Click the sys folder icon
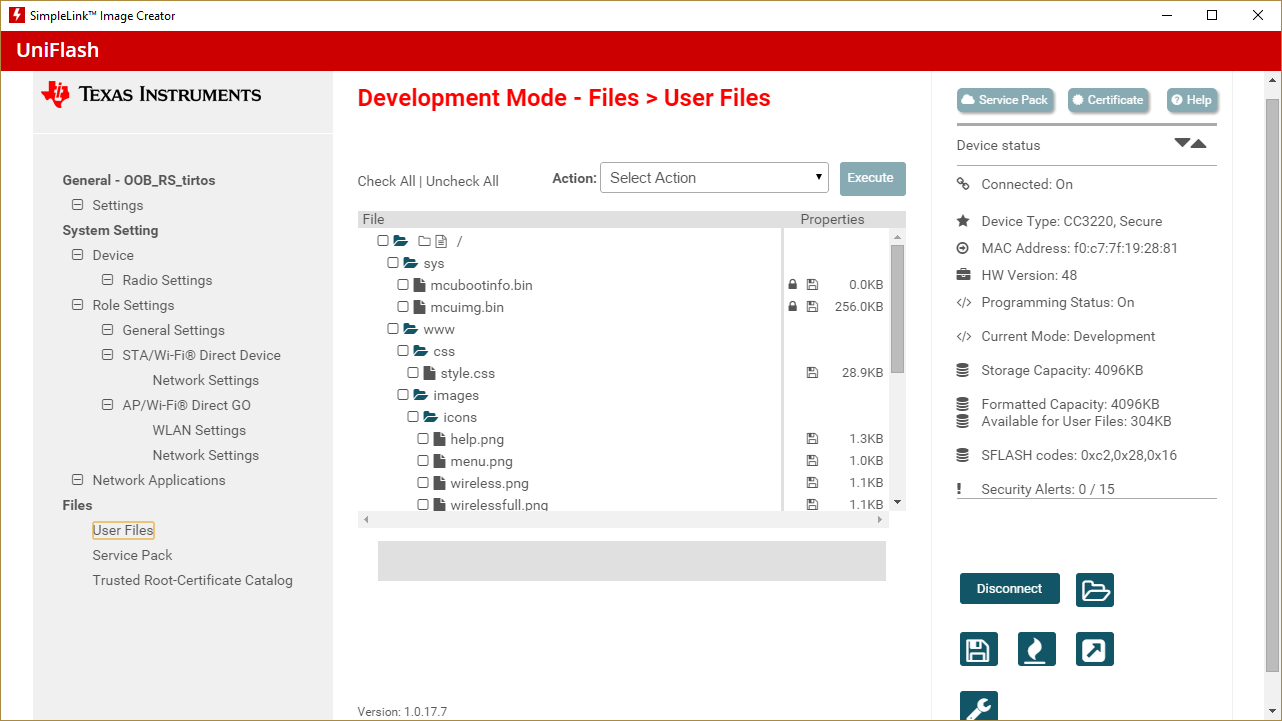 pyautogui.click(x=410, y=263)
